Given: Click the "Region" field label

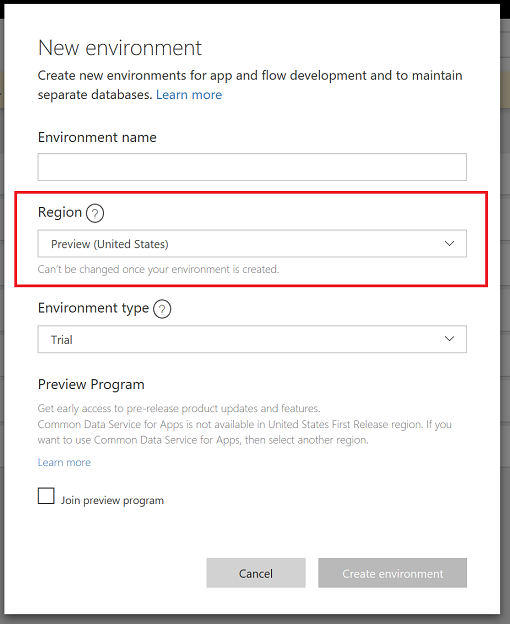Looking at the screenshot, I should point(60,213).
